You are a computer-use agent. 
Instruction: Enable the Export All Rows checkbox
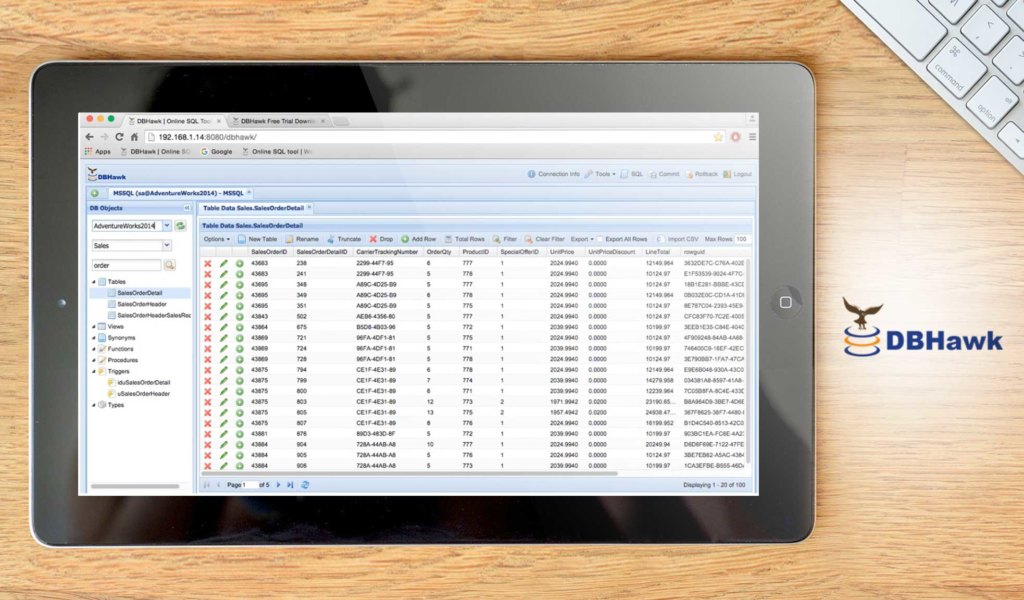pos(600,240)
